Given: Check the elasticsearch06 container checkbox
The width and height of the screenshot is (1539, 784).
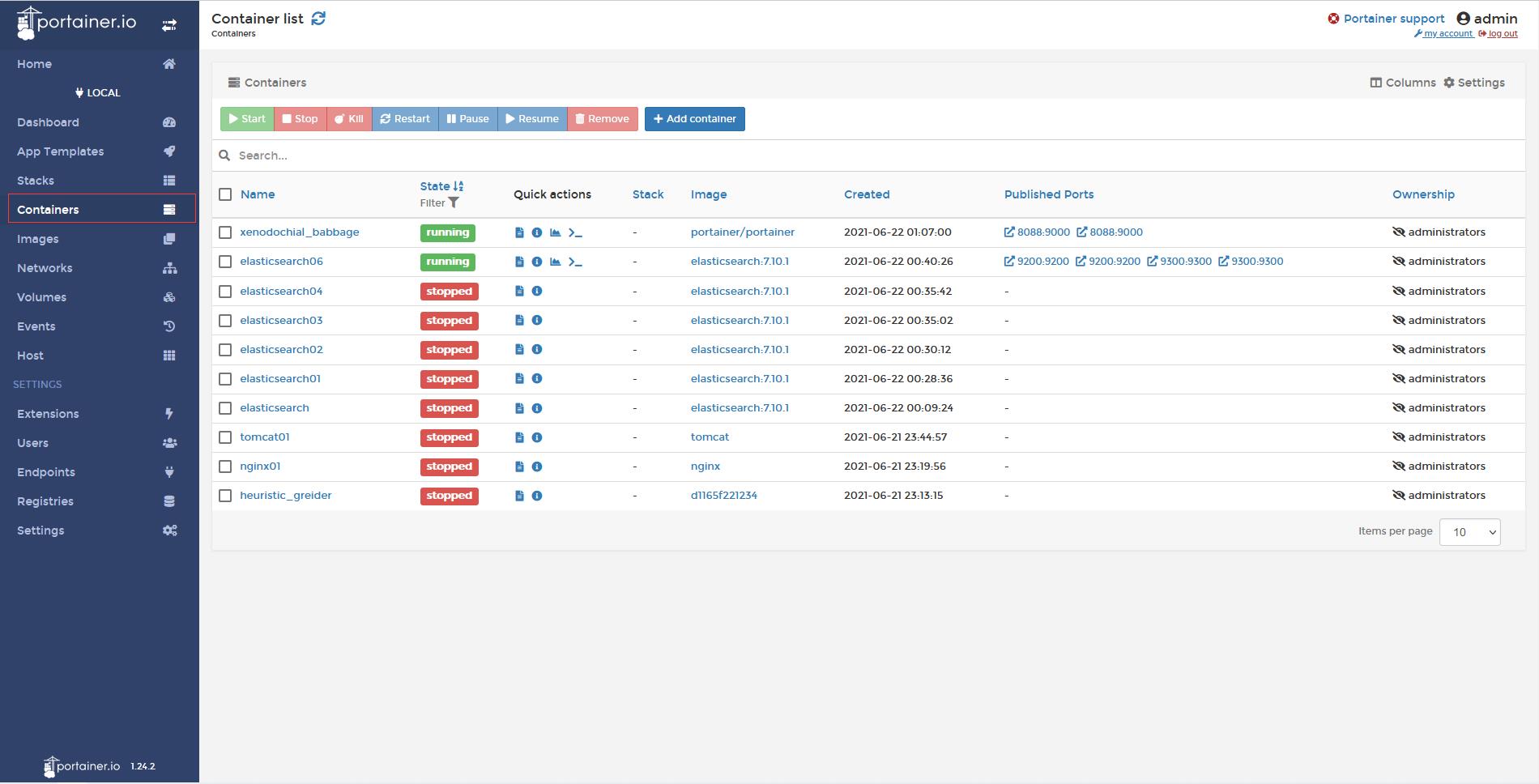Looking at the screenshot, I should 225,262.
